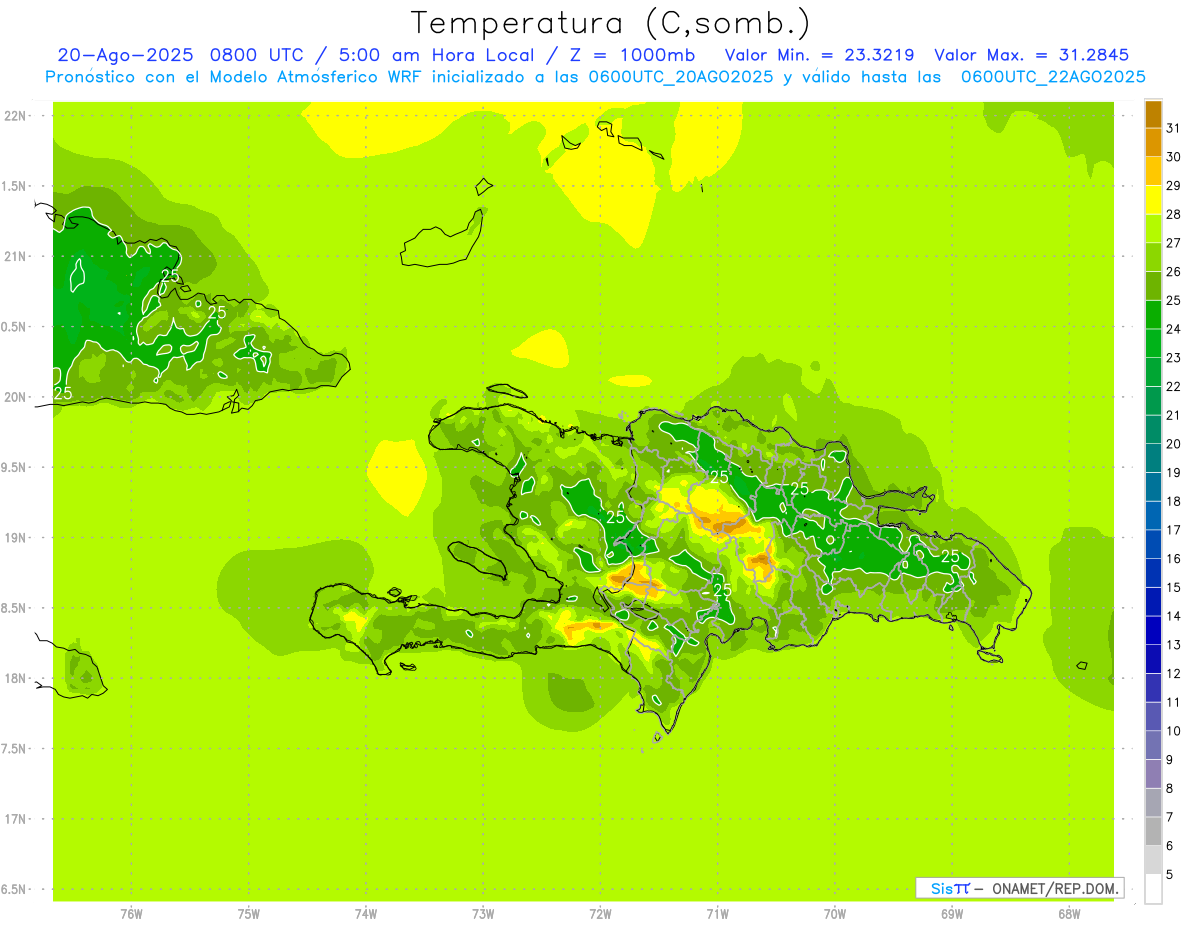The image size is (1200, 927).
Task: Click the topmost brown-orange legend band above 31
Action: click(1153, 114)
